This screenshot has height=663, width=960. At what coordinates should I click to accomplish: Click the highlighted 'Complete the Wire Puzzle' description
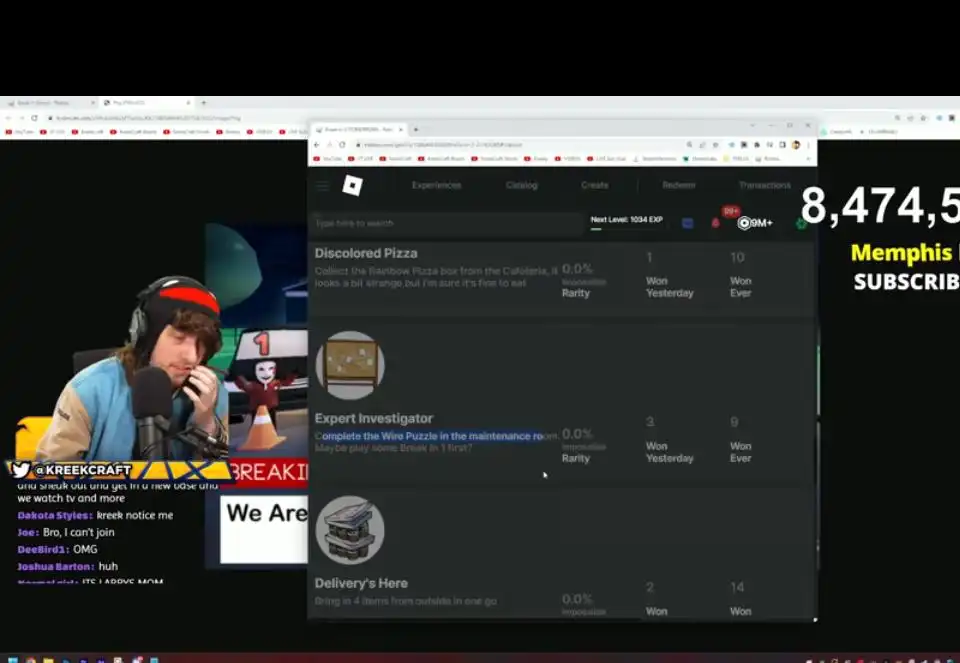pyautogui.click(x=436, y=436)
